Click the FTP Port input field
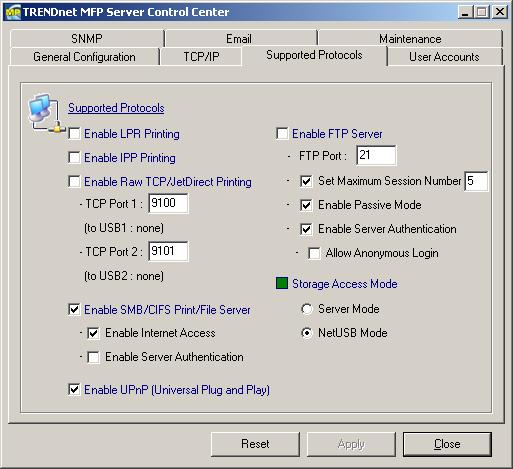The image size is (513, 469). pos(376,155)
